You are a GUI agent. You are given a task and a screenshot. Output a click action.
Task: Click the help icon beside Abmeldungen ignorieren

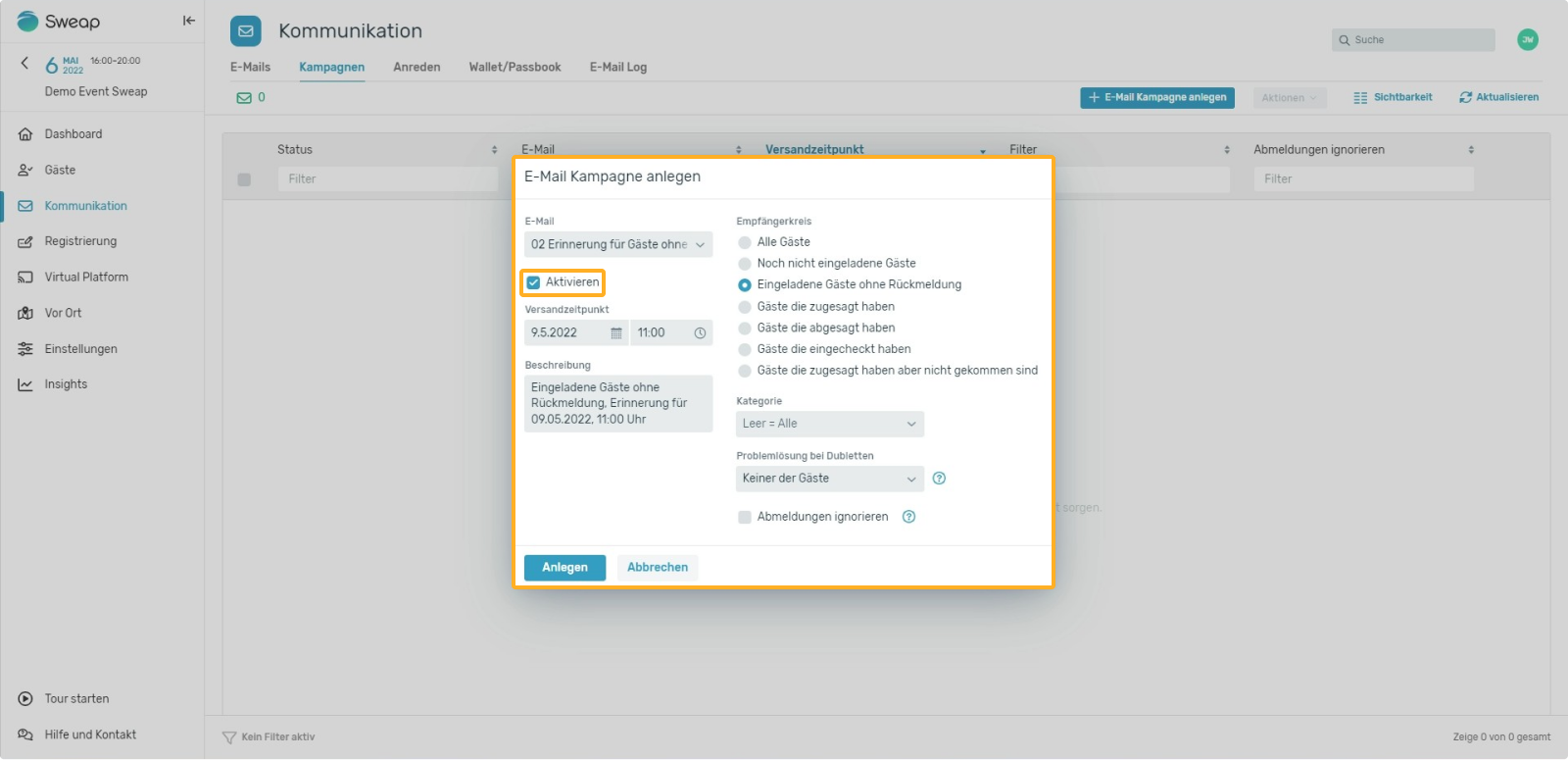(908, 517)
